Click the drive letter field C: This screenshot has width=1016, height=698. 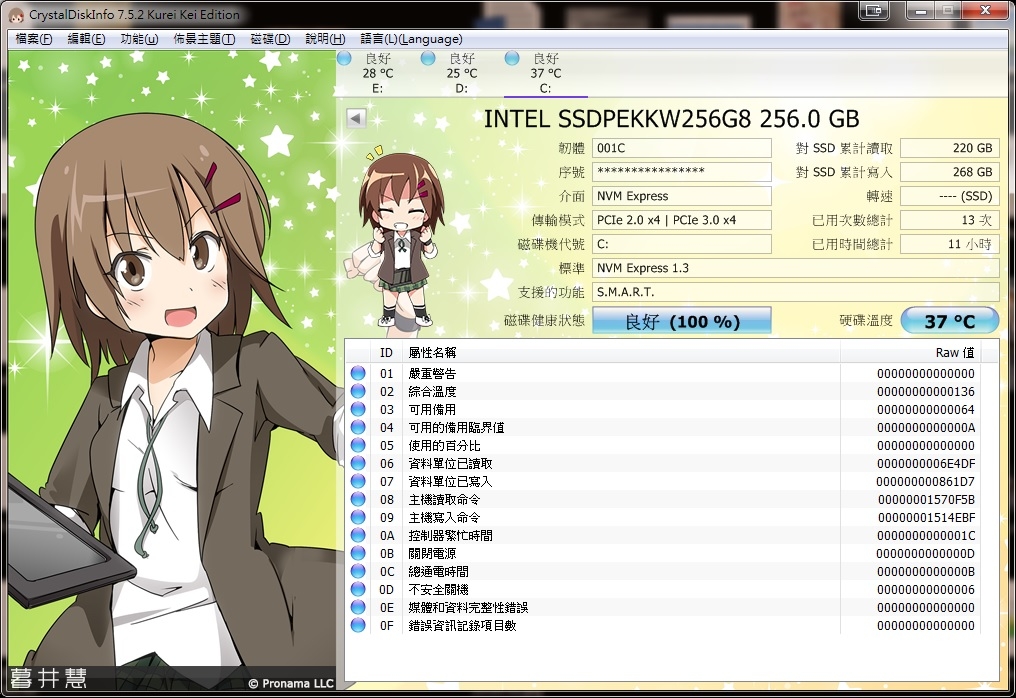pyautogui.click(x=682, y=244)
